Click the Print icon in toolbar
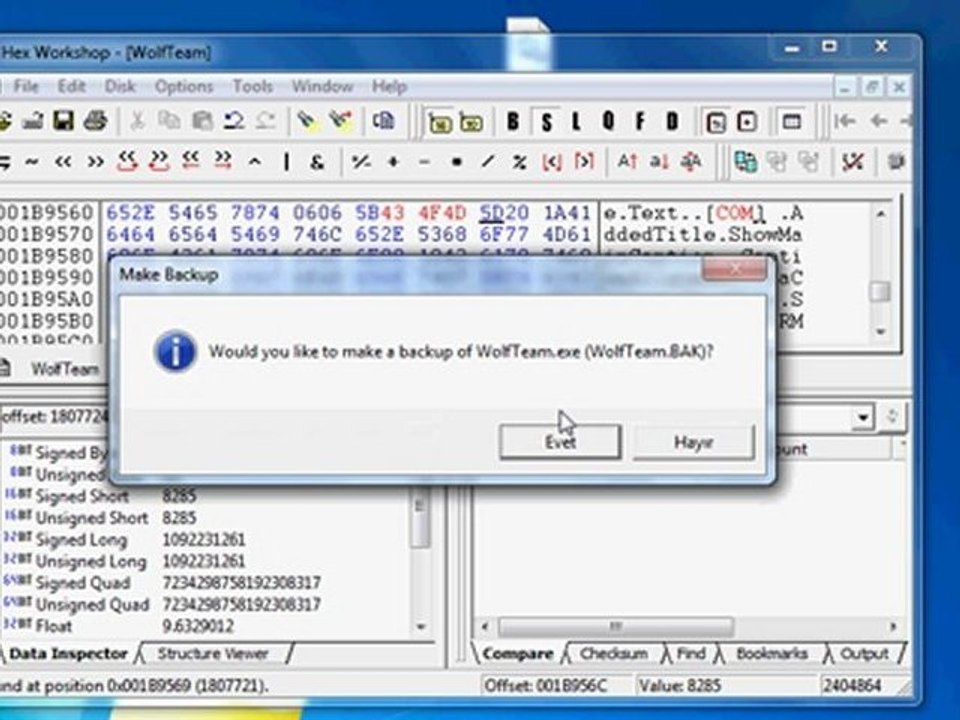Viewport: 960px width, 720px height. [x=96, y=121]
